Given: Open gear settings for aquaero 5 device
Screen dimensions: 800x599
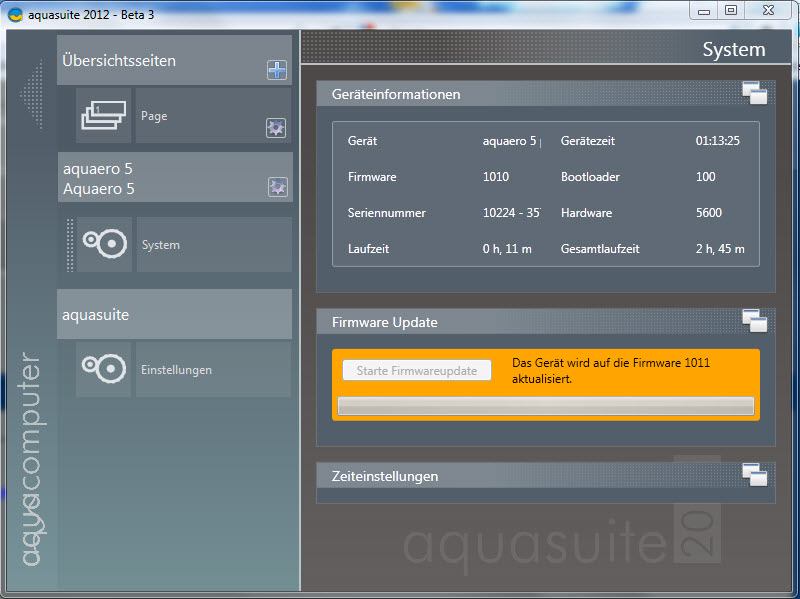Looking at the screenshot, I should (x=278, y=187).
